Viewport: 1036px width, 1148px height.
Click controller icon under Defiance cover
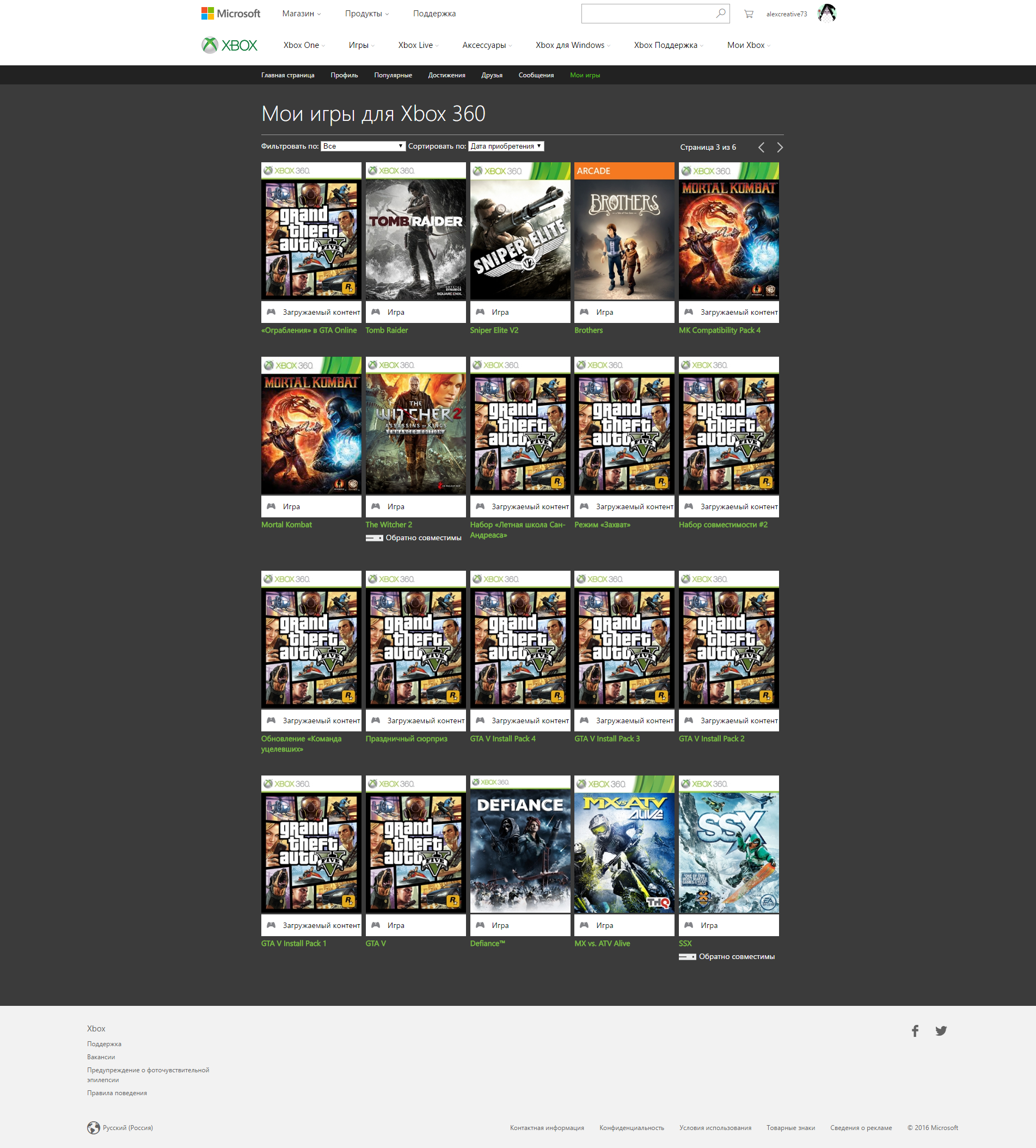(480, 925)
